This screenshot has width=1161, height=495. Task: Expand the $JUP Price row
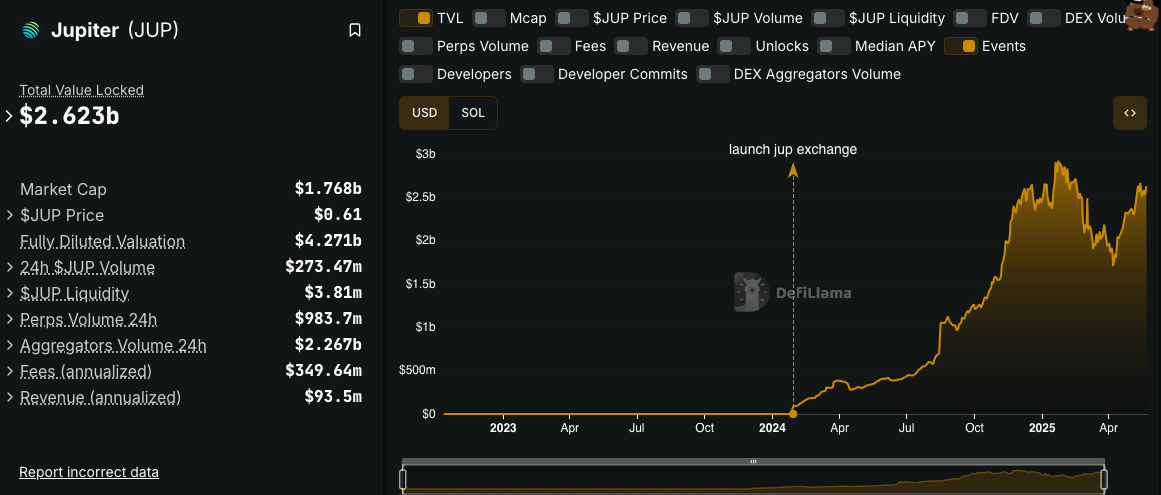pyautogui.click(x=9, y=215)
